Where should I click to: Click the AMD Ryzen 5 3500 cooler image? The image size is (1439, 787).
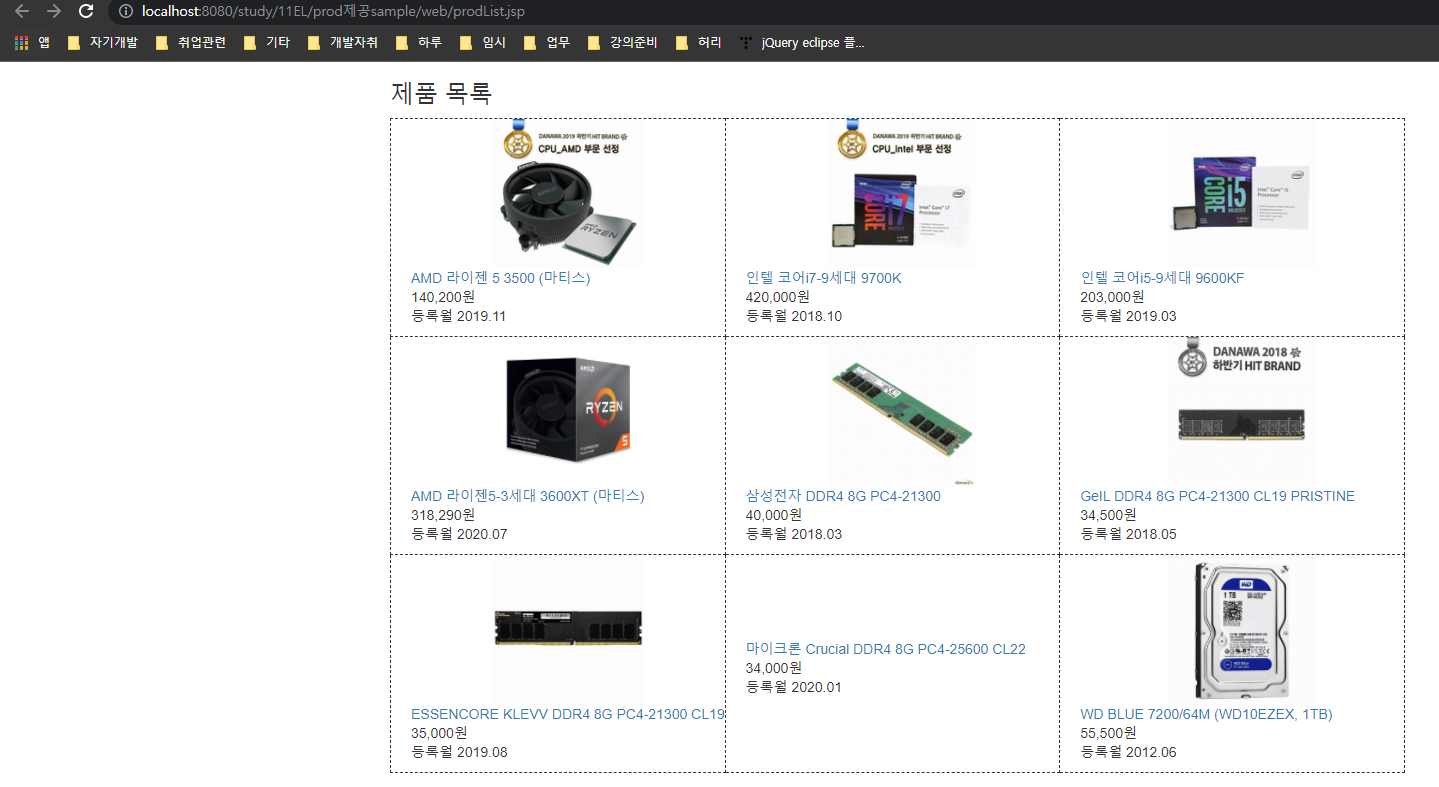click(x=568, y=194)
